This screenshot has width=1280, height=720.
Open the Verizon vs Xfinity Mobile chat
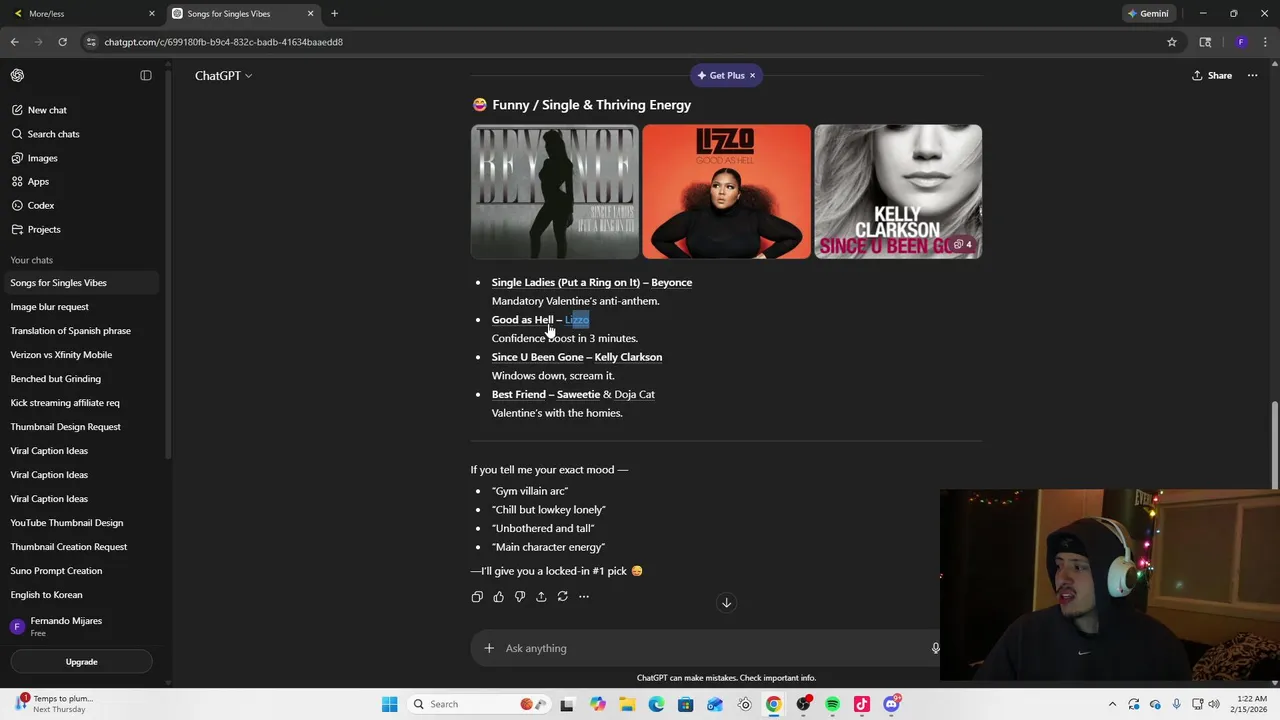tap(80, 355)
